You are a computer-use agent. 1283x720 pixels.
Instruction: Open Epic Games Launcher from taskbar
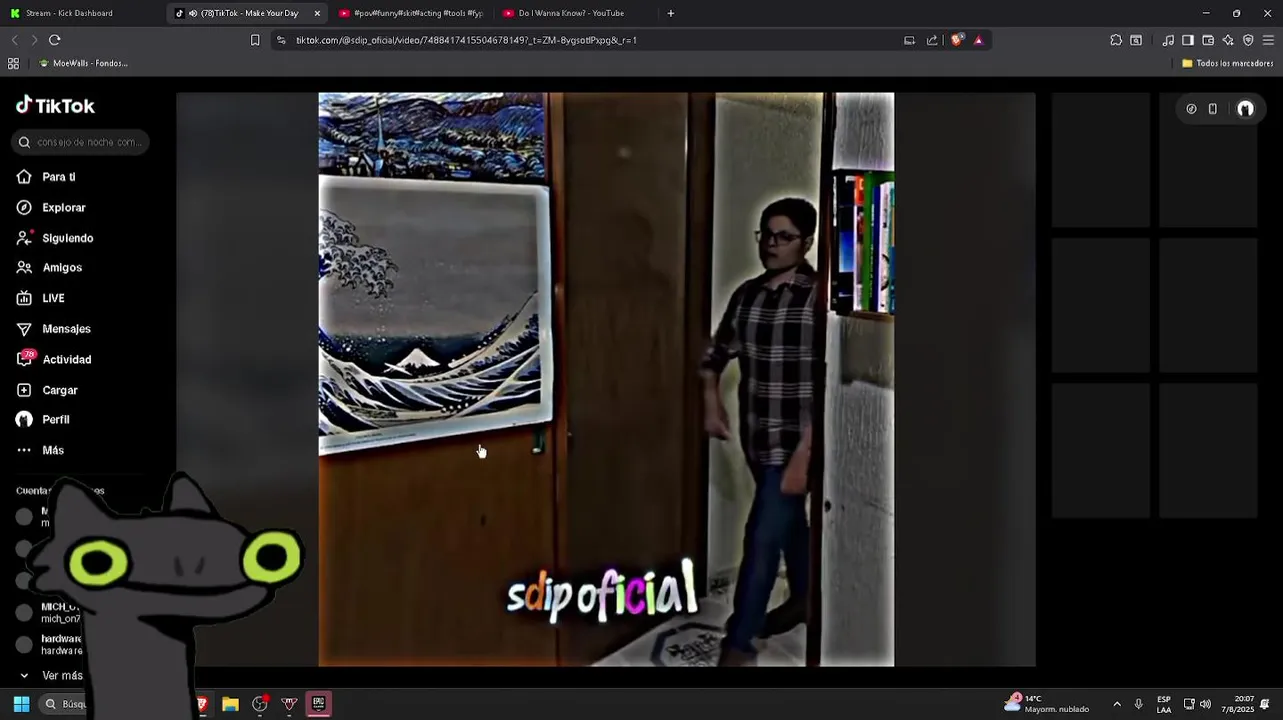318,704
